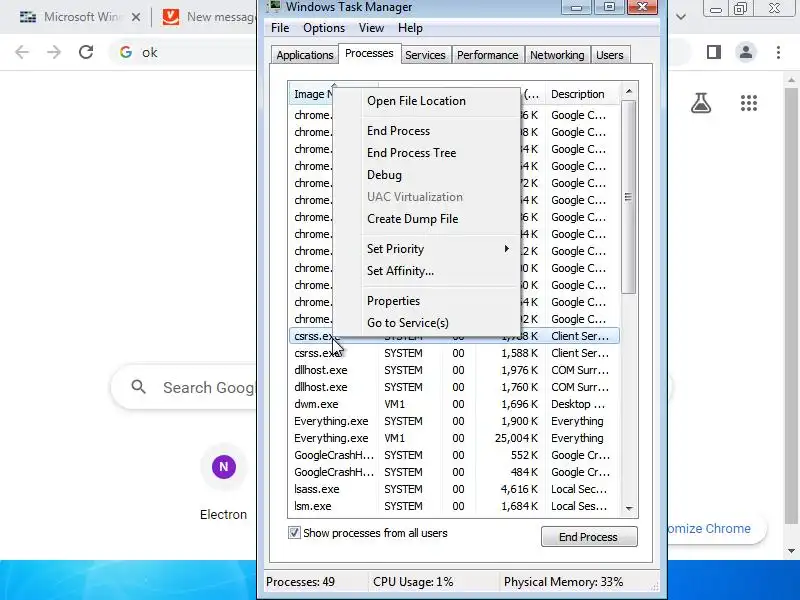The image size is (800, 600).
Task: Click Physical Memory: 33% status text
Action: pyautogui.click(x=563, y=582)
